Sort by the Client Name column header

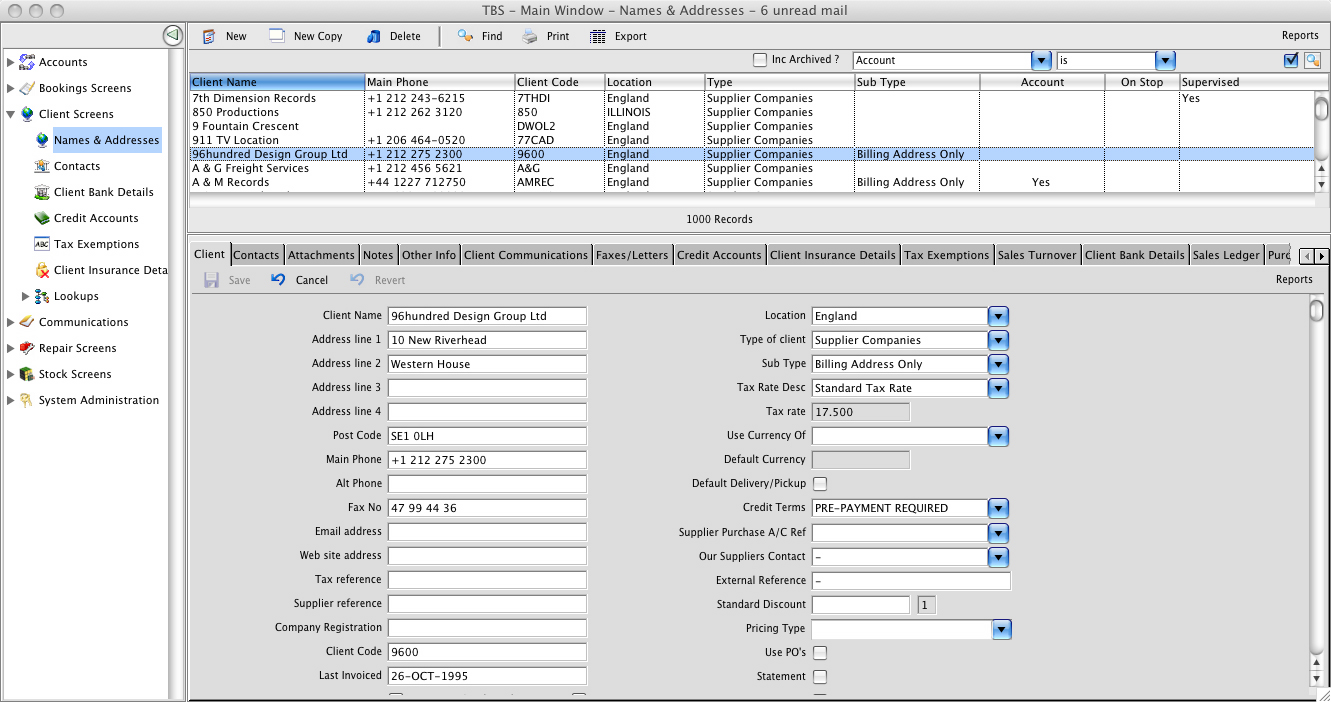pos(277,82)
